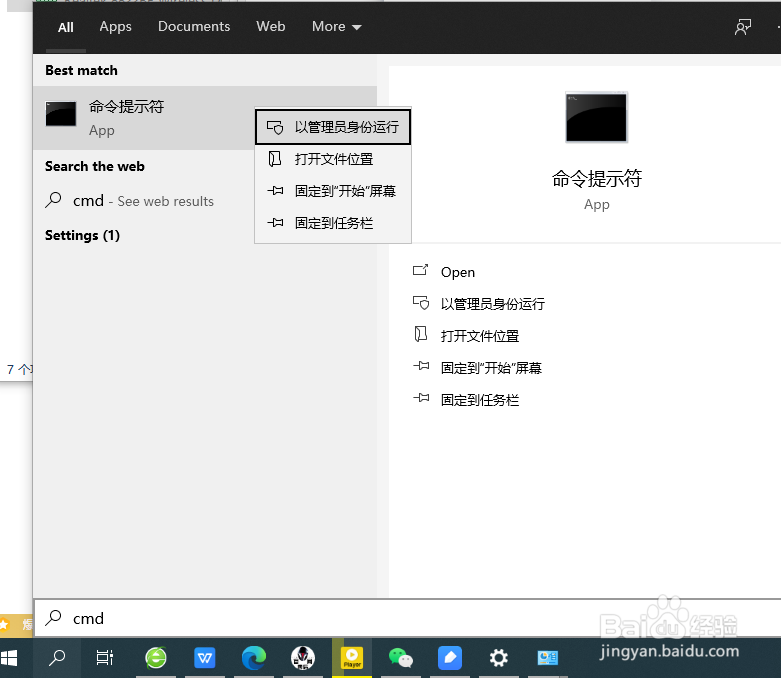Click the magnifier icon in the search box

pos(53,618)
